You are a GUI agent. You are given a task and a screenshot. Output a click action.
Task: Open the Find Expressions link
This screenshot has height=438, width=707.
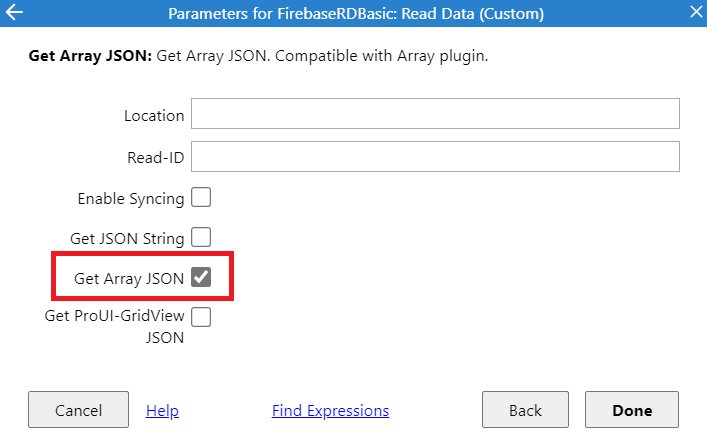coord(330,410)
